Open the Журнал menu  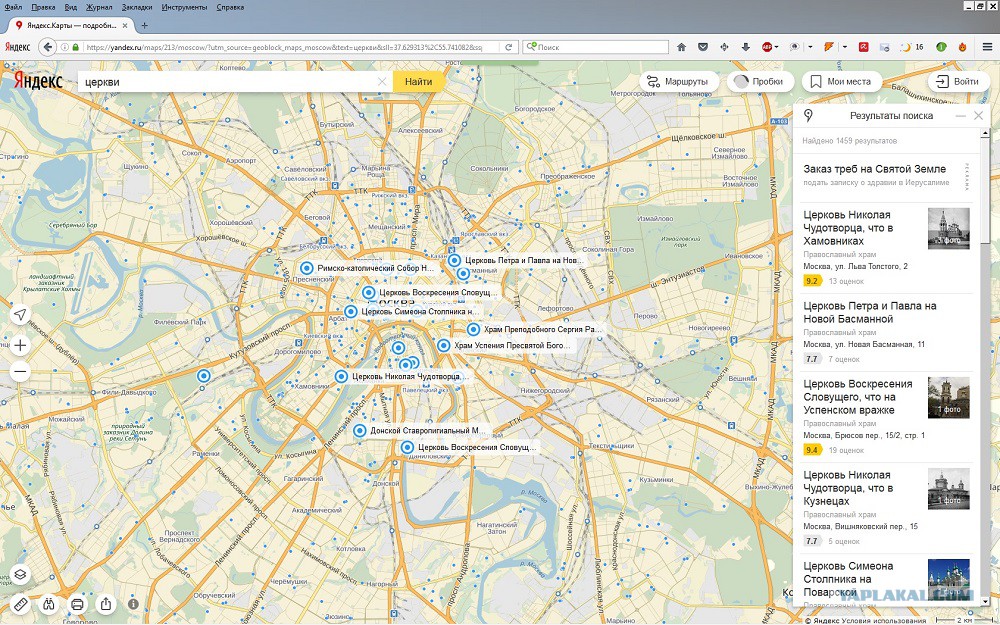click(x=98, y=7)
